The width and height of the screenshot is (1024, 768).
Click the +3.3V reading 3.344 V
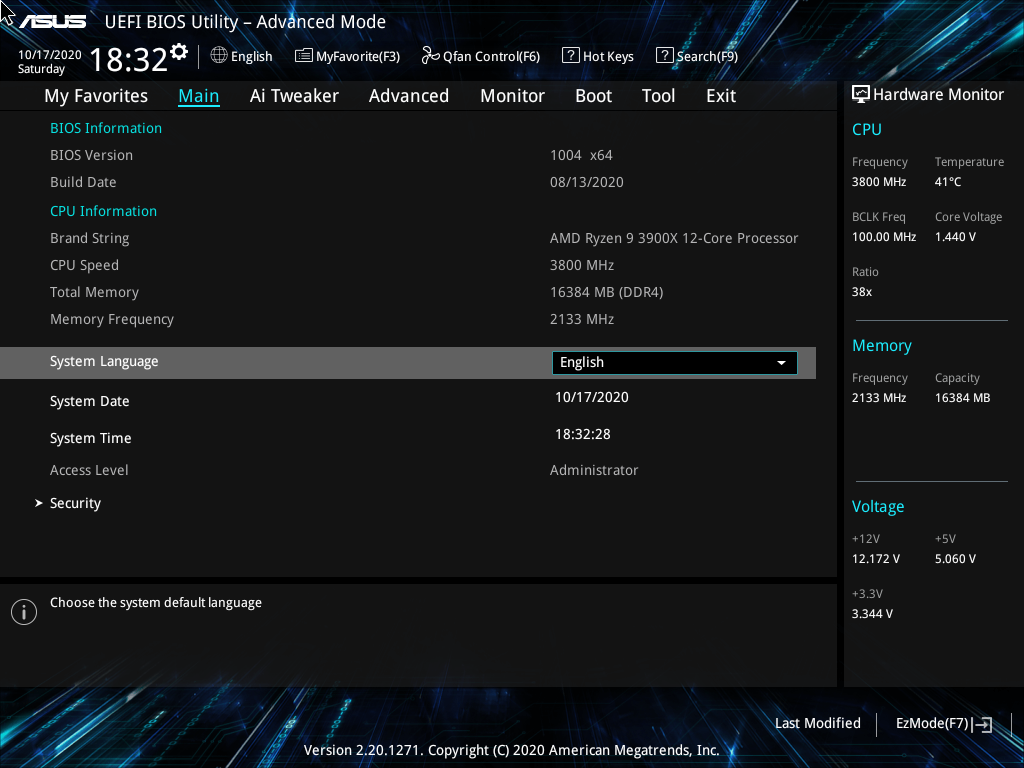pos(872,614)
